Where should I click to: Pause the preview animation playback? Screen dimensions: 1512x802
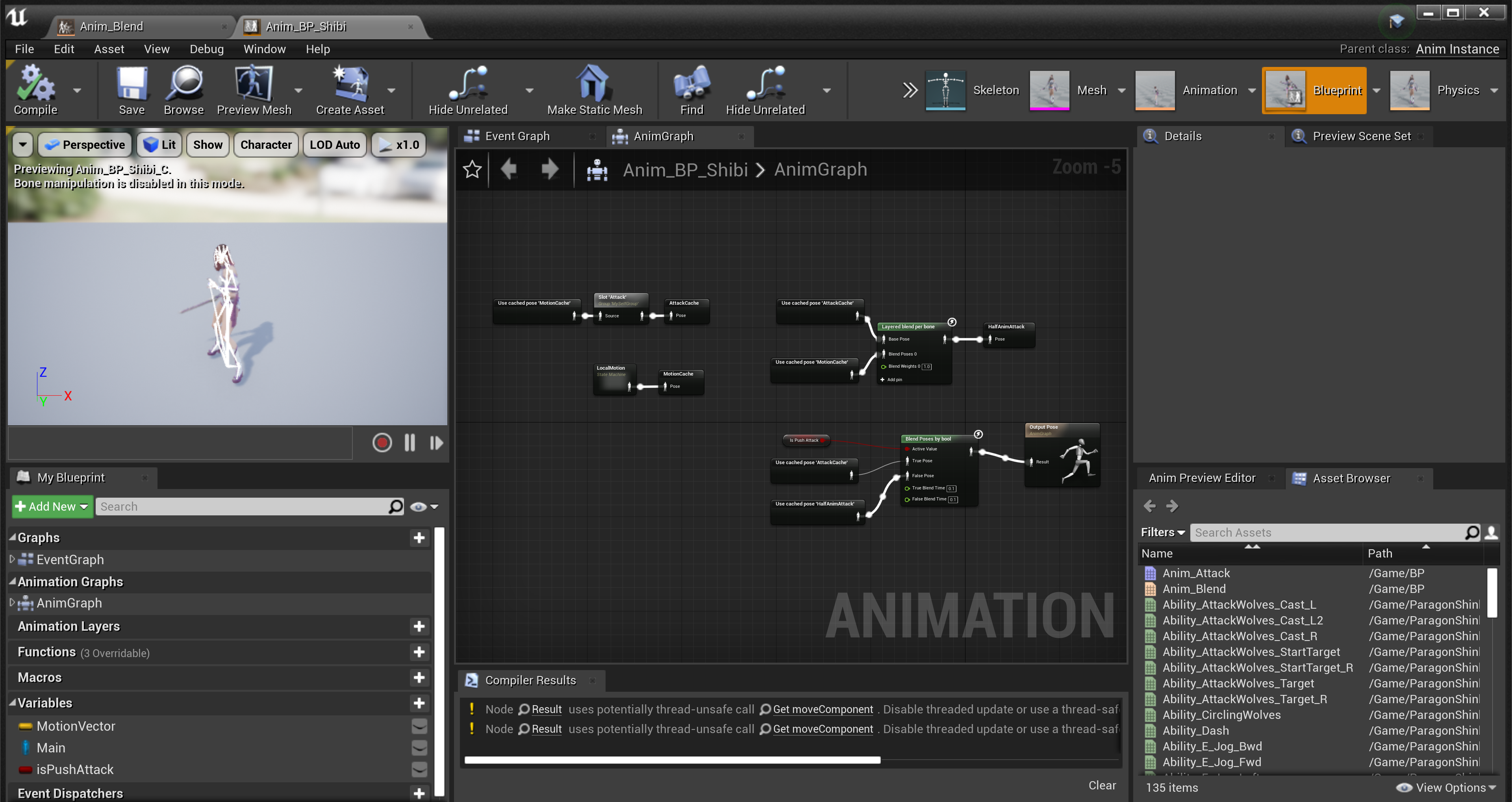point(409,443)
